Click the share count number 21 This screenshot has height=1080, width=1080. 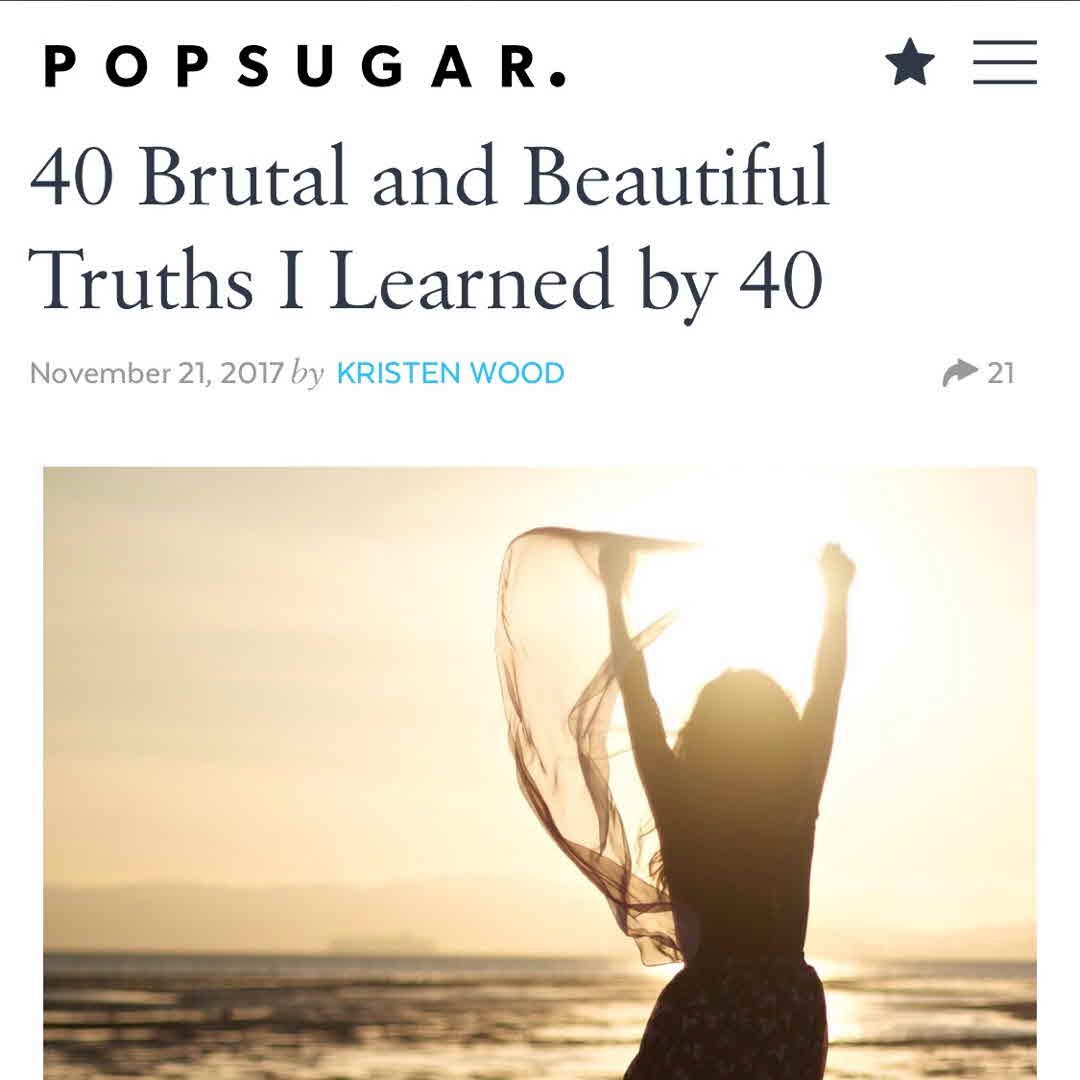(x=1001, y=373)
